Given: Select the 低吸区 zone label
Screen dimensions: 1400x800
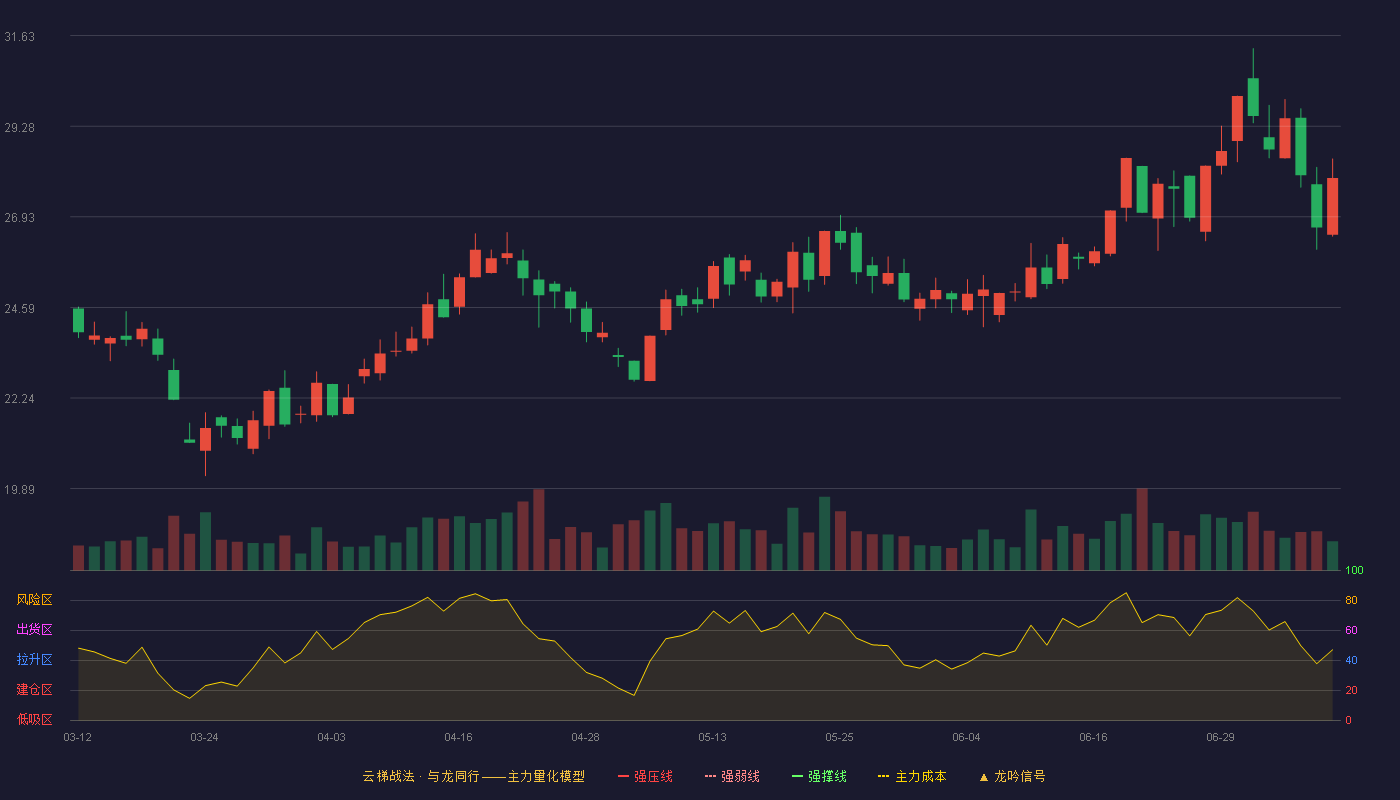Looking at the screenshot, I should click(34, 720).
